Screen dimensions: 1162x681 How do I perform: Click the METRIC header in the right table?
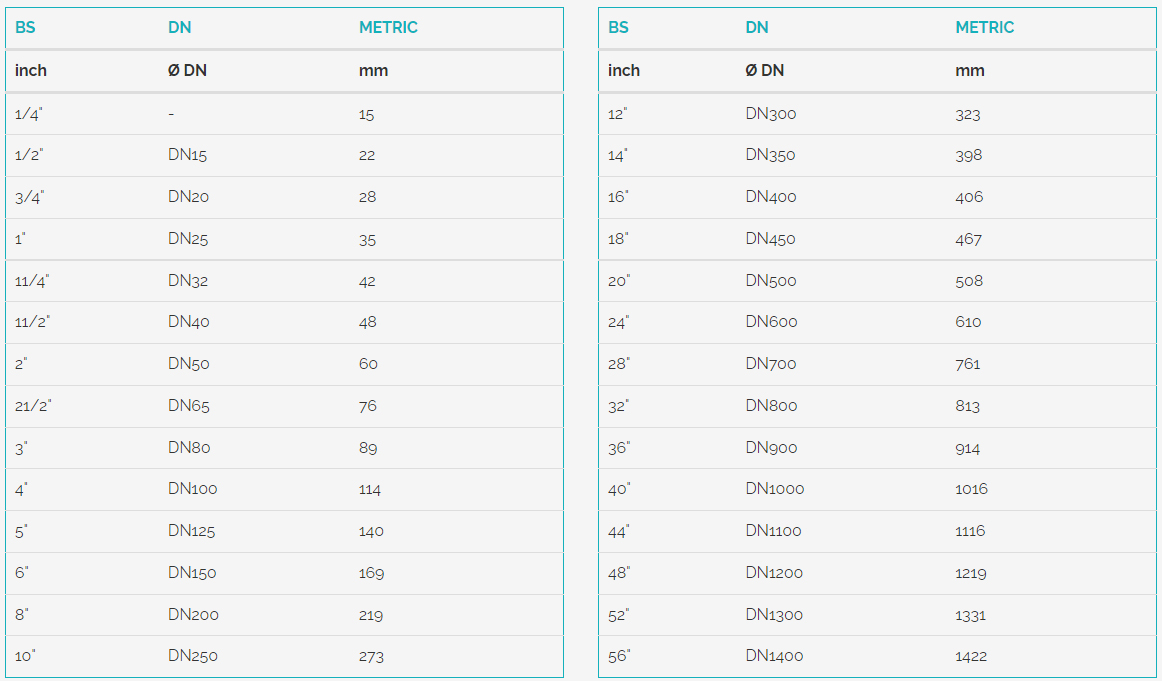984,28
